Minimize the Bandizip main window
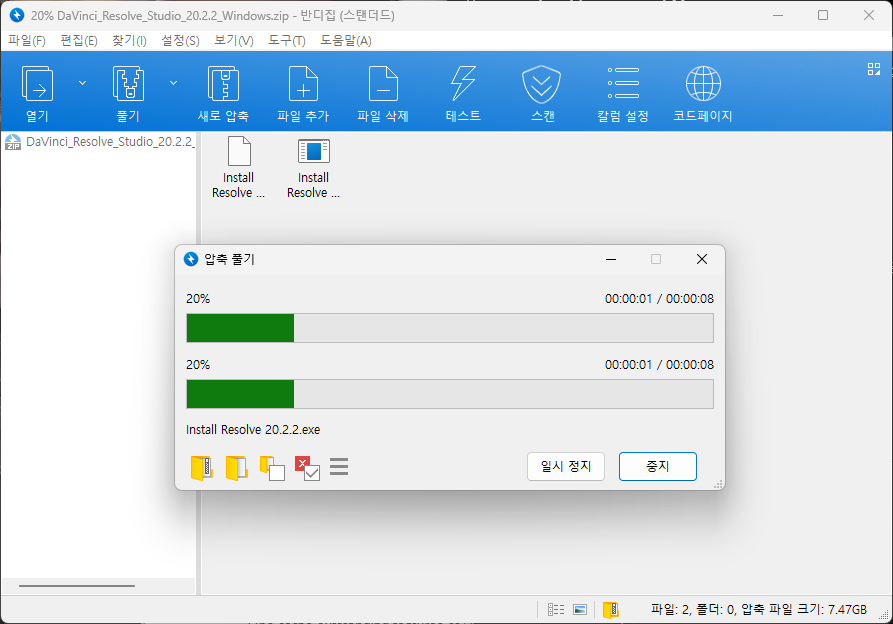Viewport: 893px width, 624px height. tap(778, 15)
